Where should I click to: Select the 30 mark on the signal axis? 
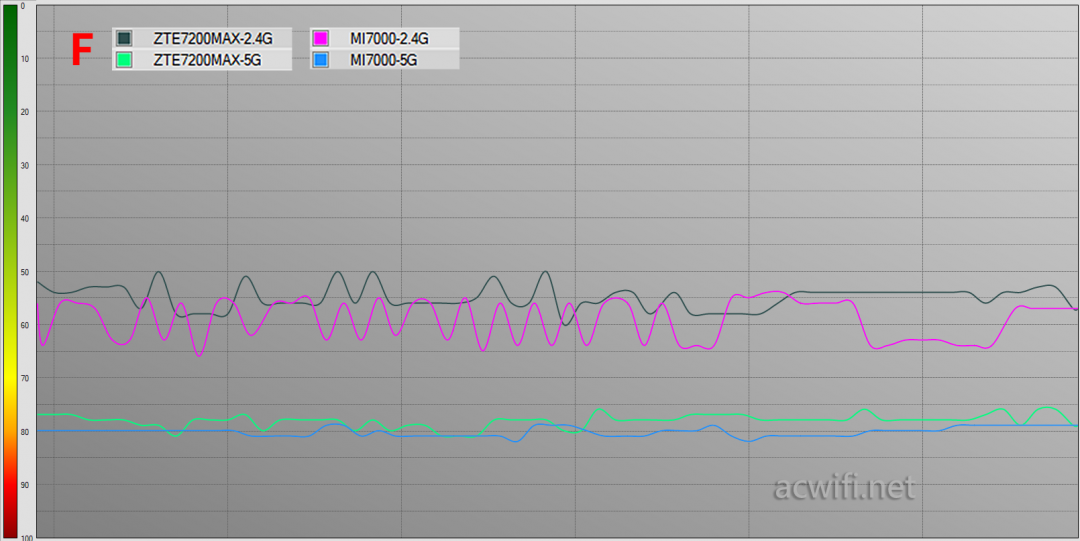[23, 165]
